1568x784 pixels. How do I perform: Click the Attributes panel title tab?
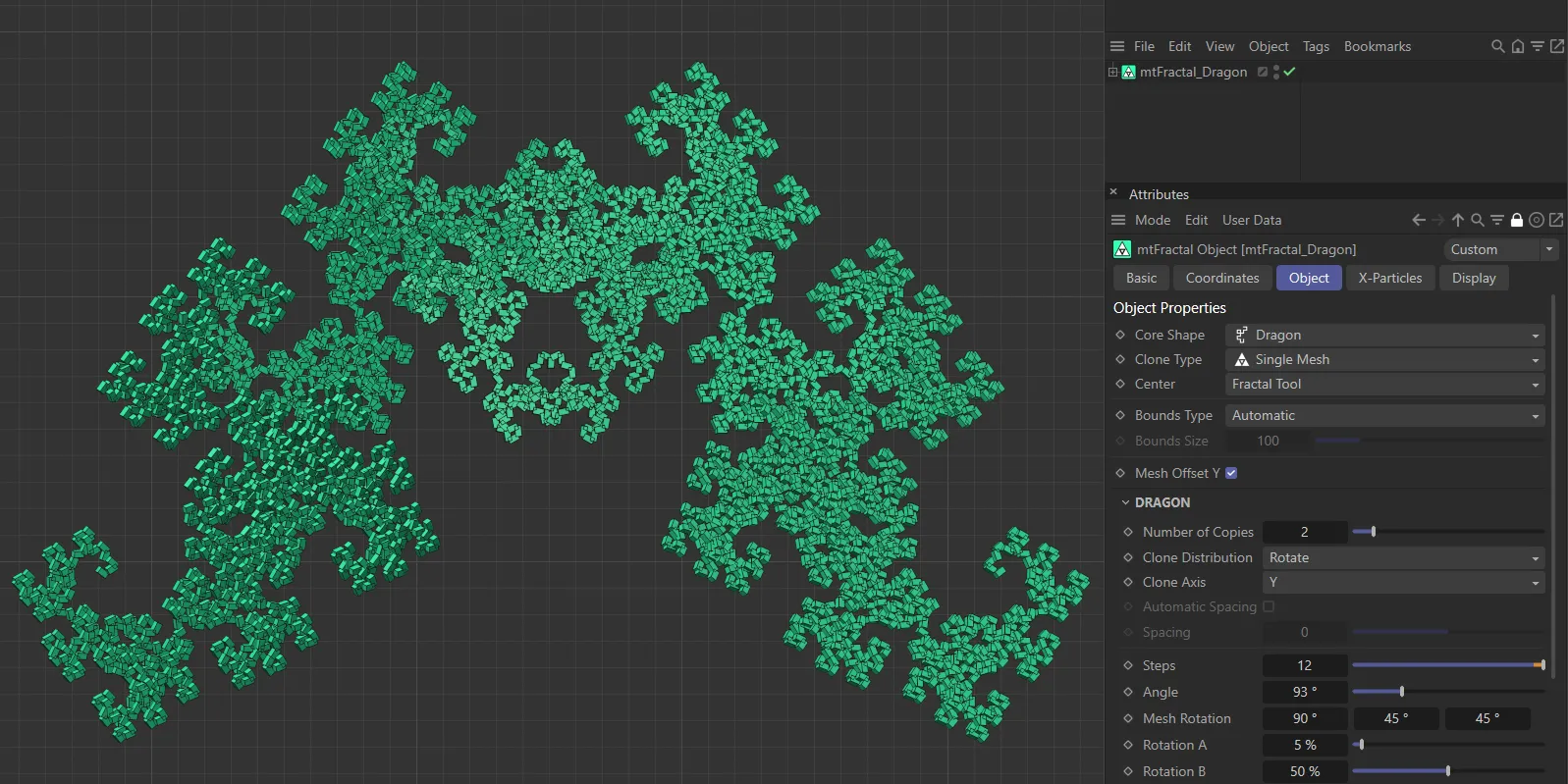click(1159, 194)
